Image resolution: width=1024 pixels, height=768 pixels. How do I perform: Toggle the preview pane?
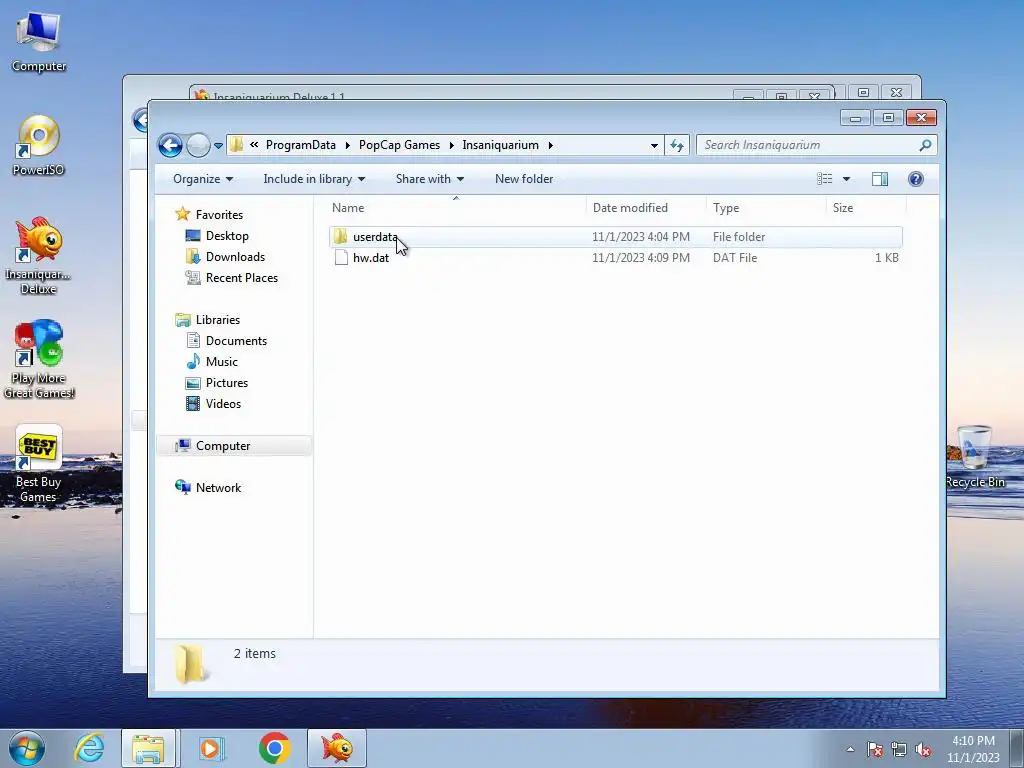tap(880, 179)
